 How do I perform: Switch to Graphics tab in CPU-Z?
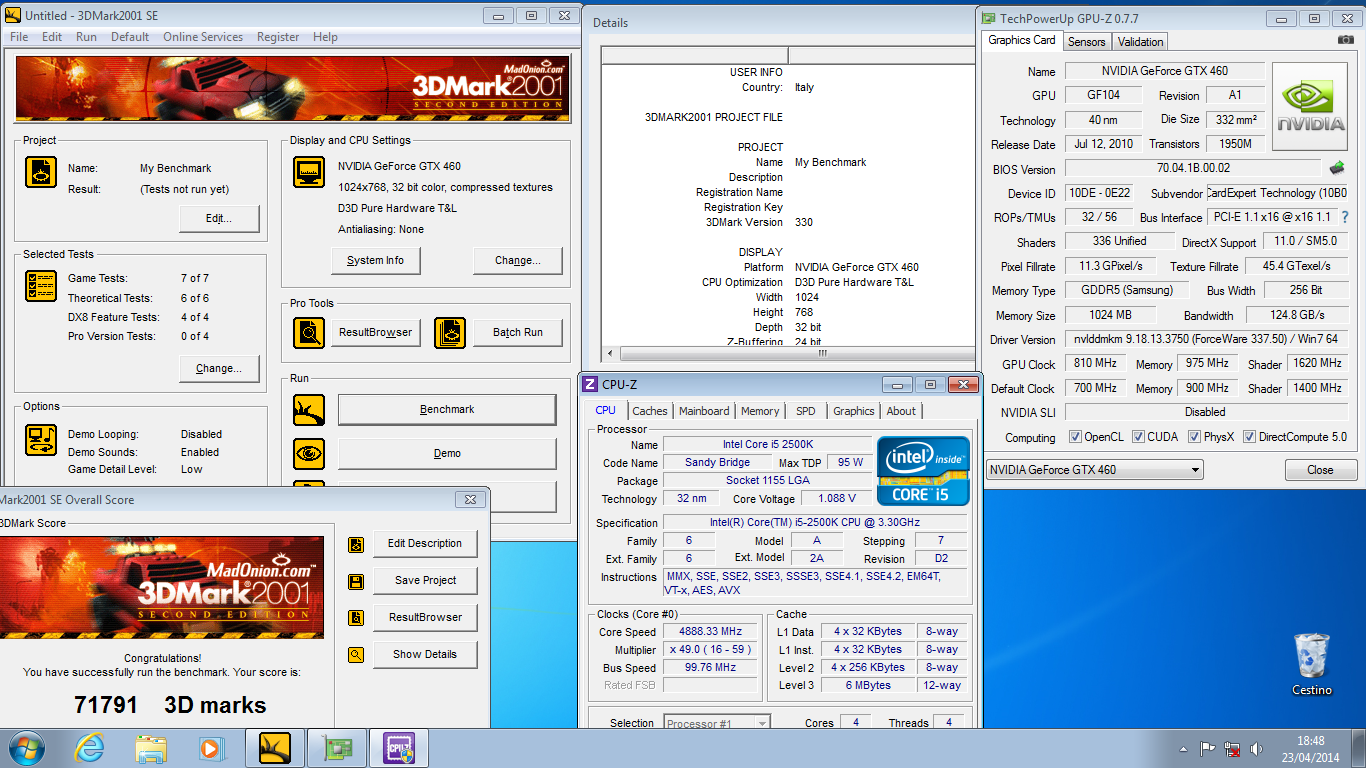854,411
